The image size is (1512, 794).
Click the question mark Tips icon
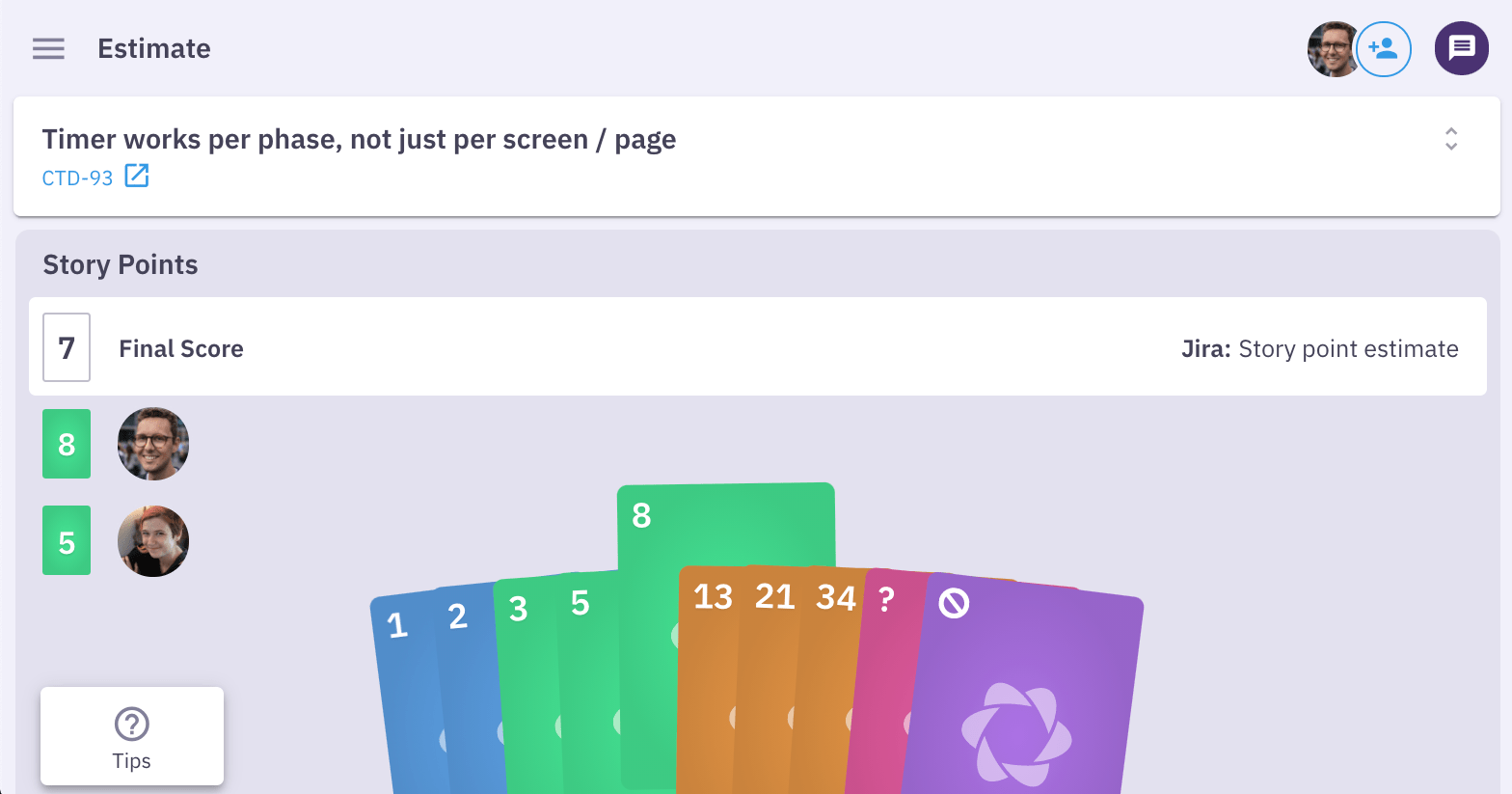(x=131, y=724)
